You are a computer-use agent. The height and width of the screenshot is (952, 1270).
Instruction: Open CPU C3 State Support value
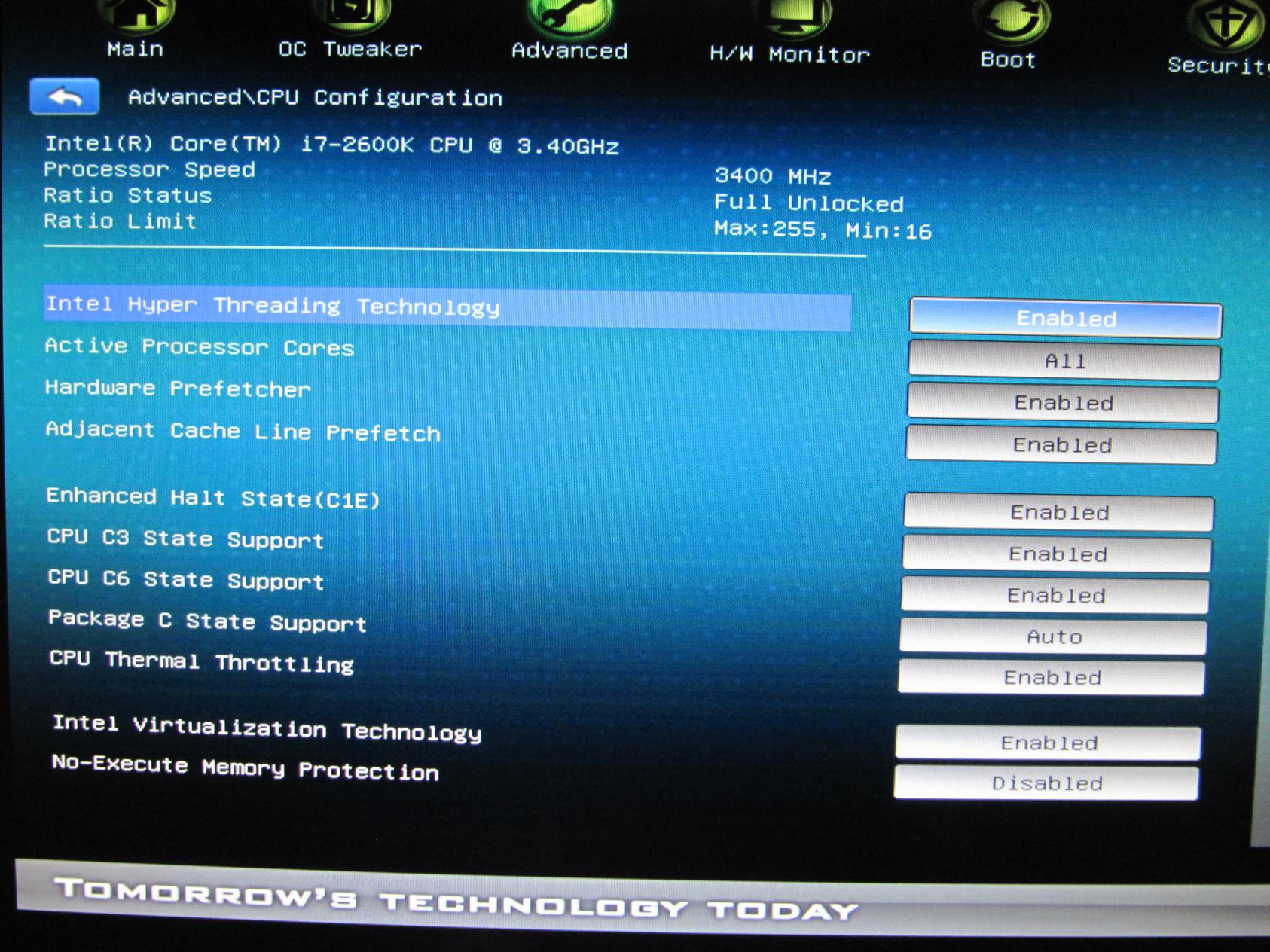pyautogui.click(x=1058, y=554)
